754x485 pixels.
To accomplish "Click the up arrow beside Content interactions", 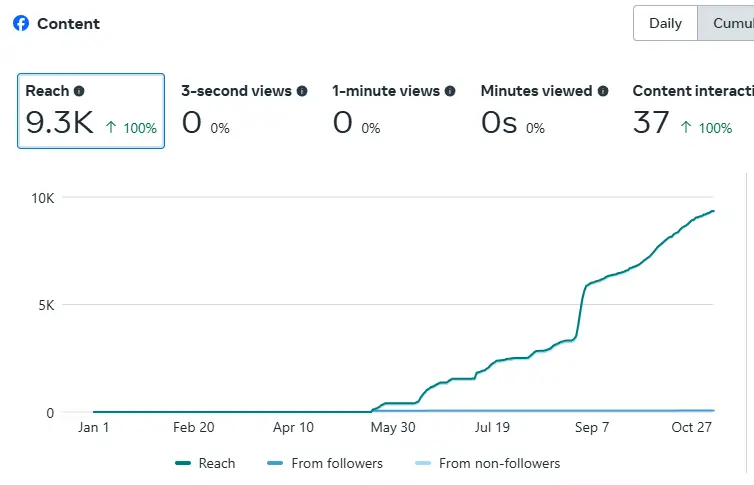I will [x=686, y=128].
